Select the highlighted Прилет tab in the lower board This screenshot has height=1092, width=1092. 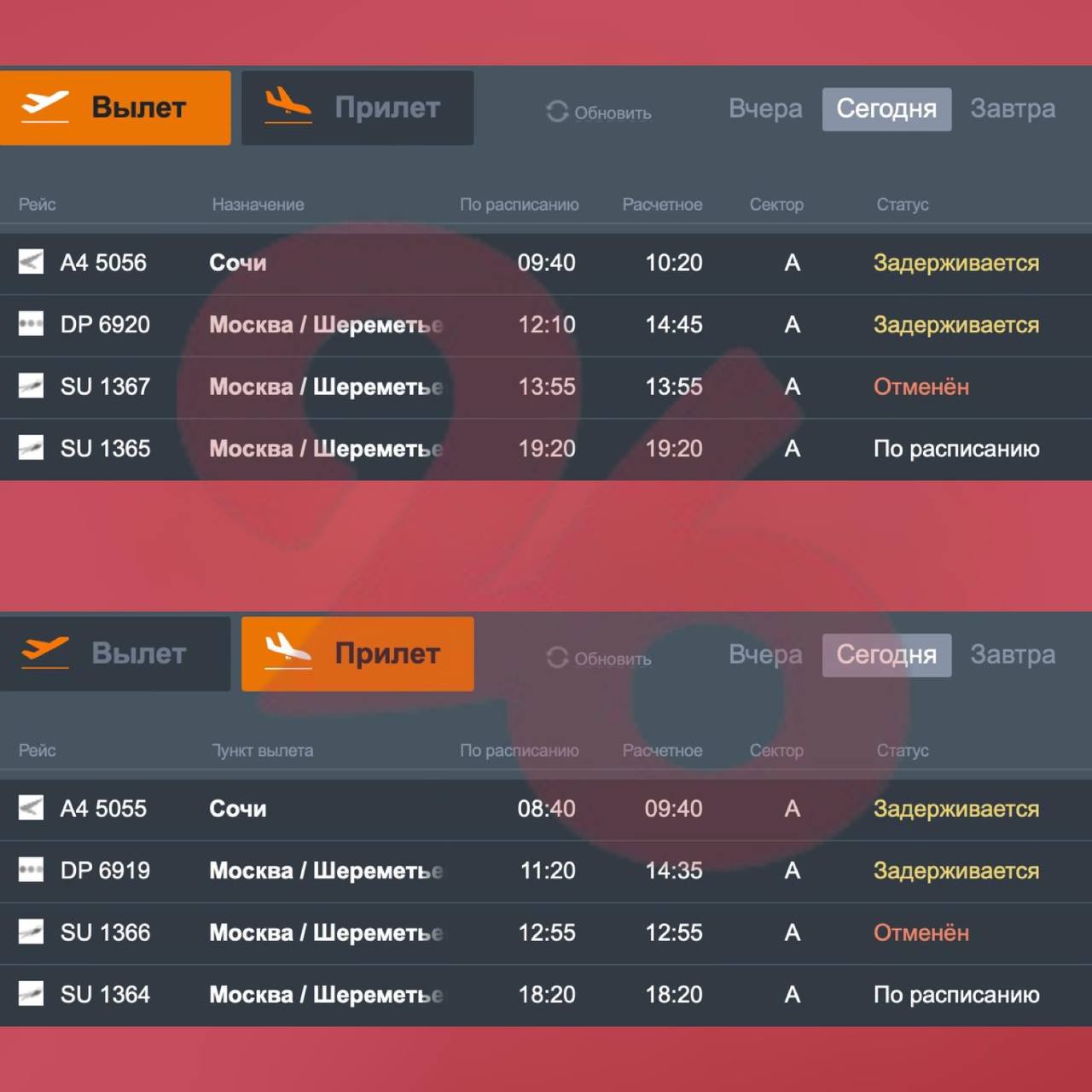[357, 653]
